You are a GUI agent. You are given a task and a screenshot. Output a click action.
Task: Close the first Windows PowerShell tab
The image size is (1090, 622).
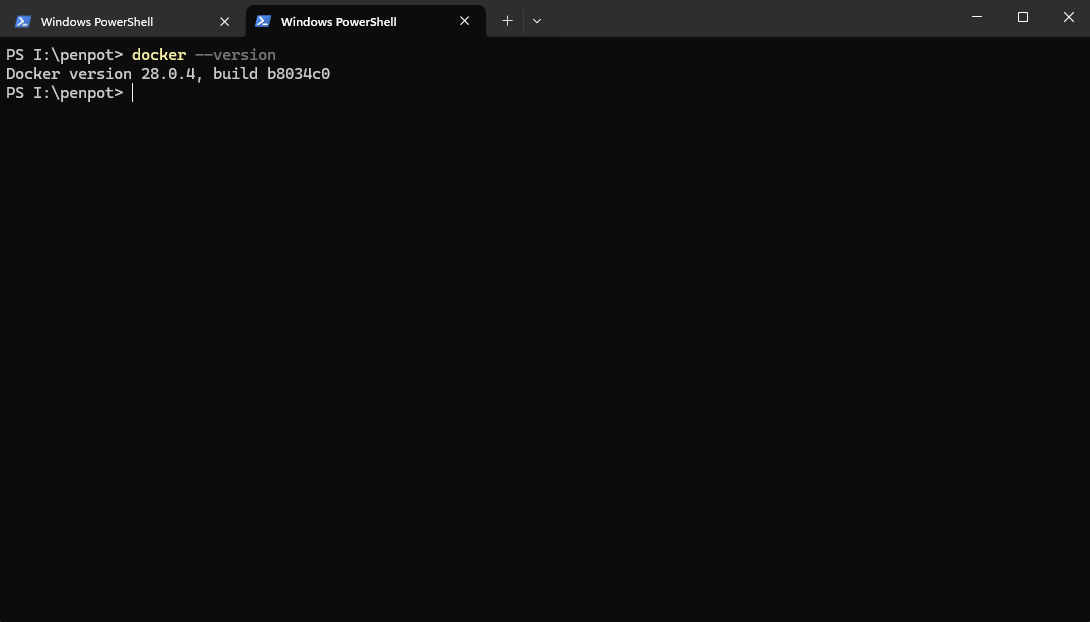click(x=224, y=21)
